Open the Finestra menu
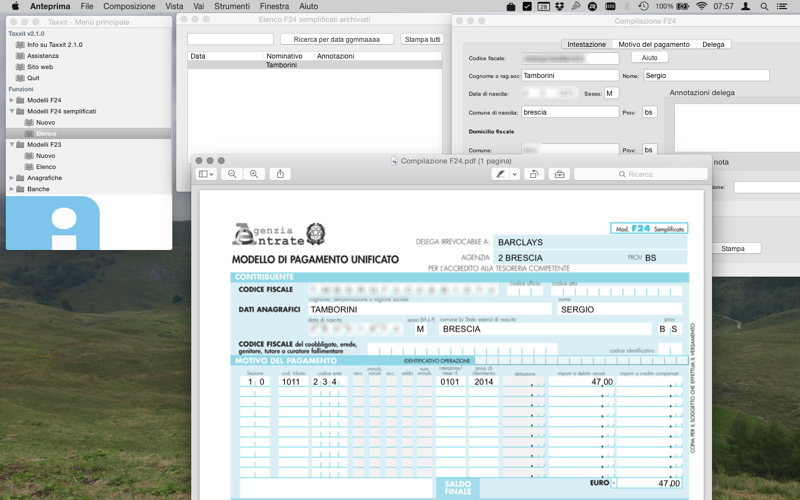Viewport: 800px width, 500px height. click(274, 6)
